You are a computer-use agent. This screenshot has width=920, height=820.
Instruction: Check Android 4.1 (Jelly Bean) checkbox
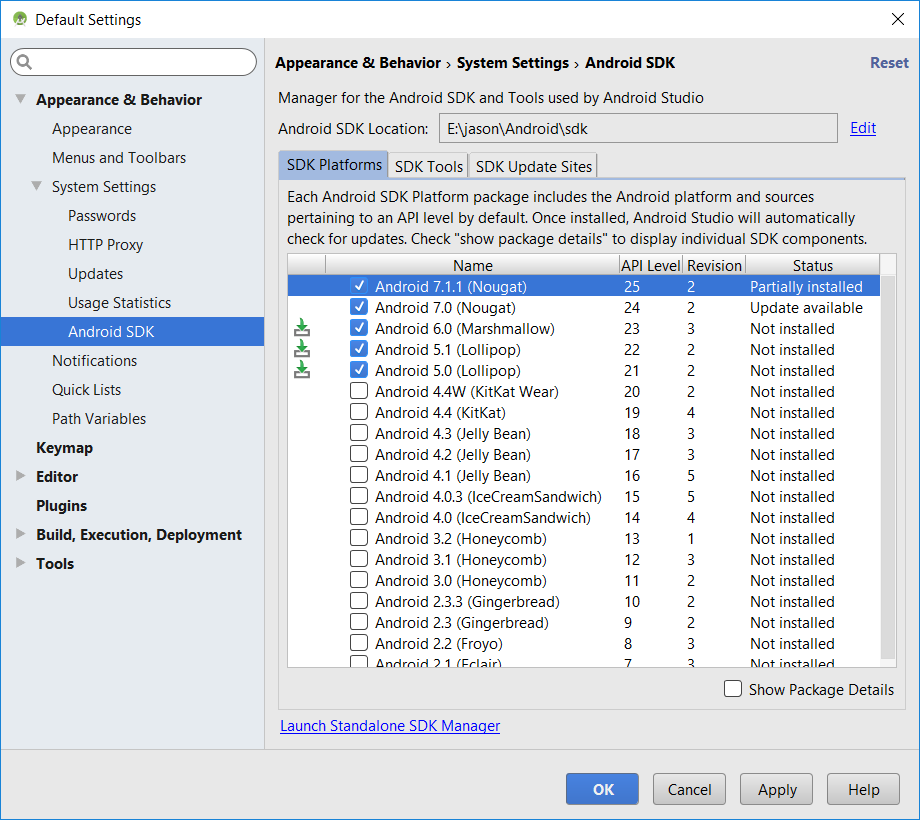click(x=358, y=475)
